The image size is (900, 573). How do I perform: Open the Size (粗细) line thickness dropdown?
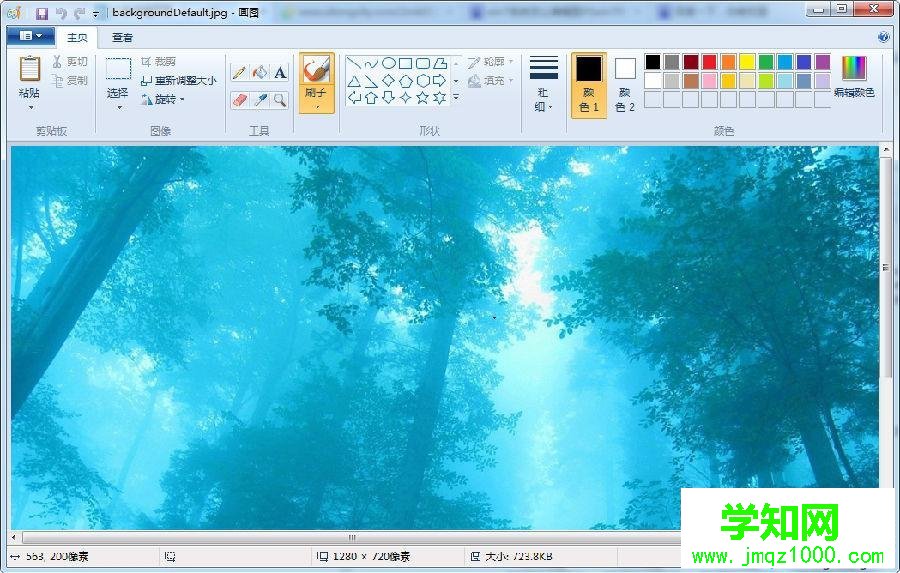[543, 84]
